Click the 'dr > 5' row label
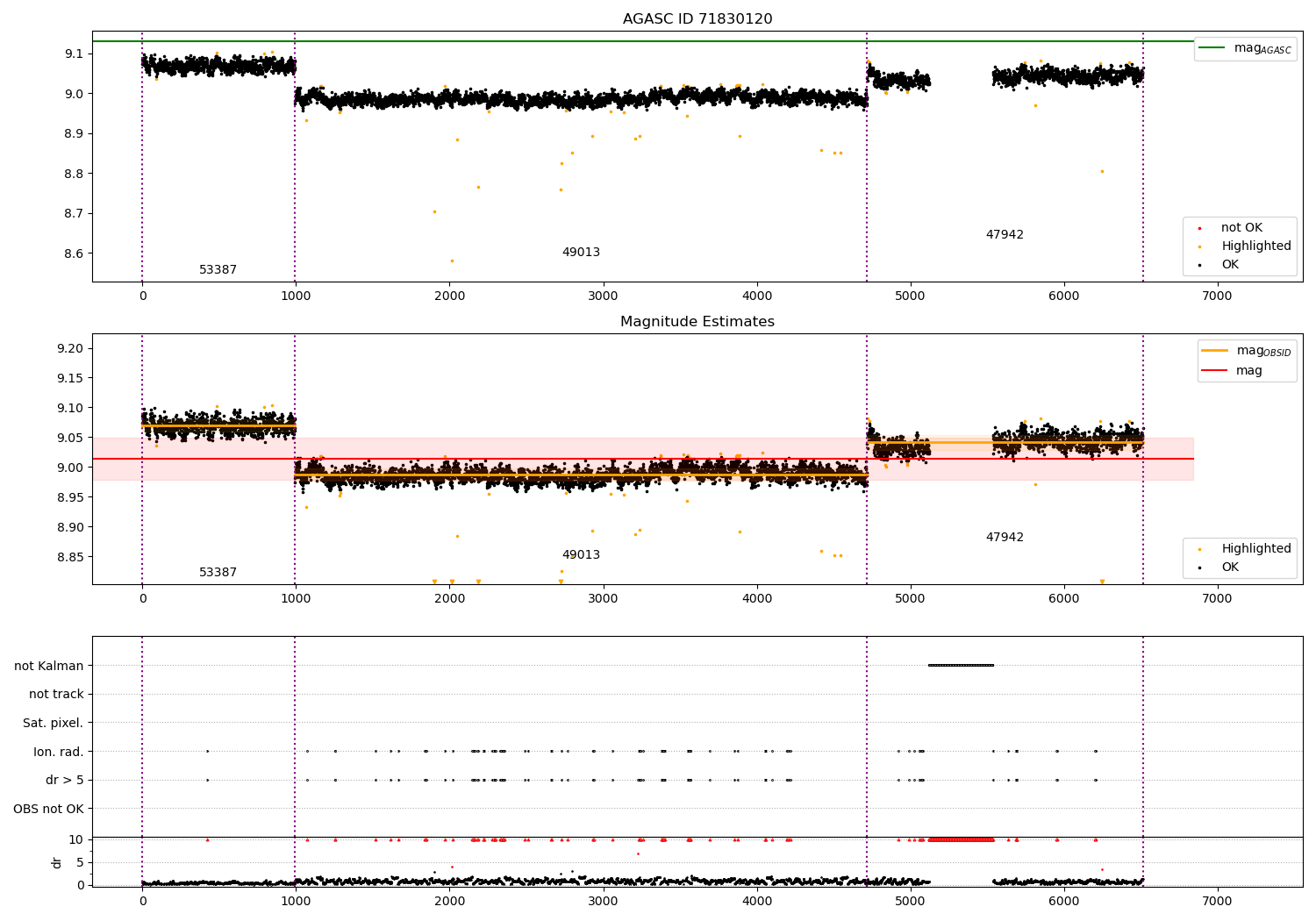The height and width of the screenshot is (921, 1316). coord(65,781)
